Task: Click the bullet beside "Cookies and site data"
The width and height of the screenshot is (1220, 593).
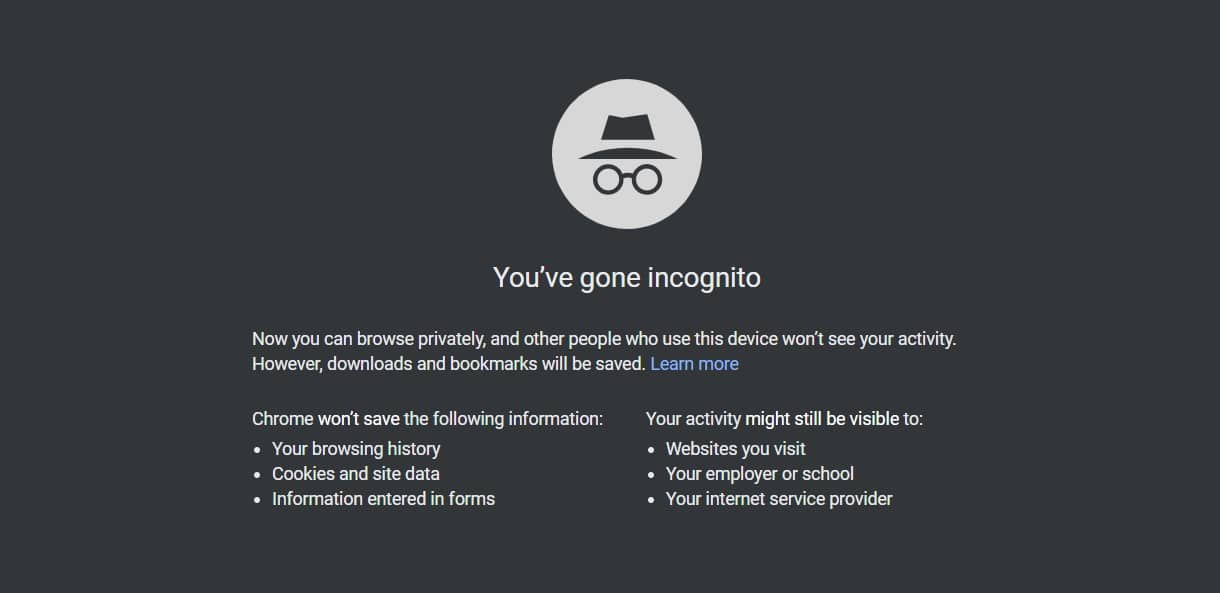Action: click(258, 475)
